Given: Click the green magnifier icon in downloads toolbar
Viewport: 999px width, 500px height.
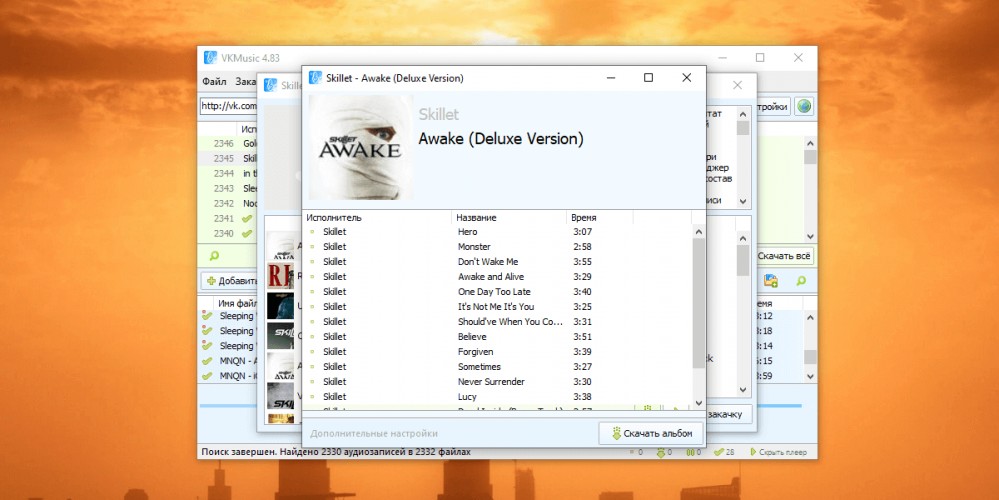Looking at the screenshot, I should (x=801, y=280).
